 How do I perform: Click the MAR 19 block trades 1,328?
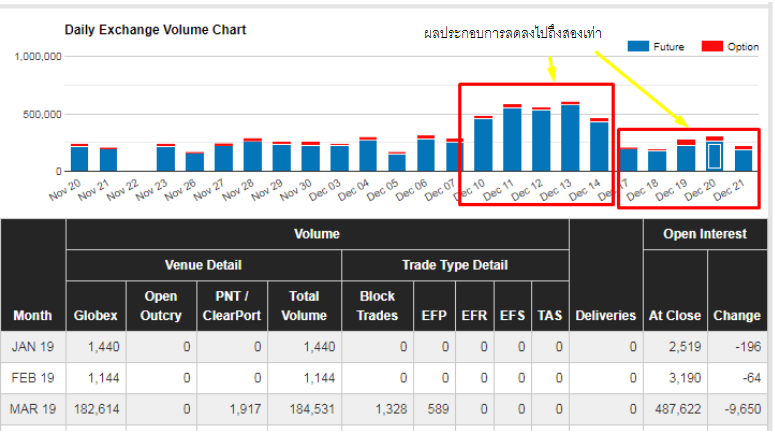click(x=391, y=409)
